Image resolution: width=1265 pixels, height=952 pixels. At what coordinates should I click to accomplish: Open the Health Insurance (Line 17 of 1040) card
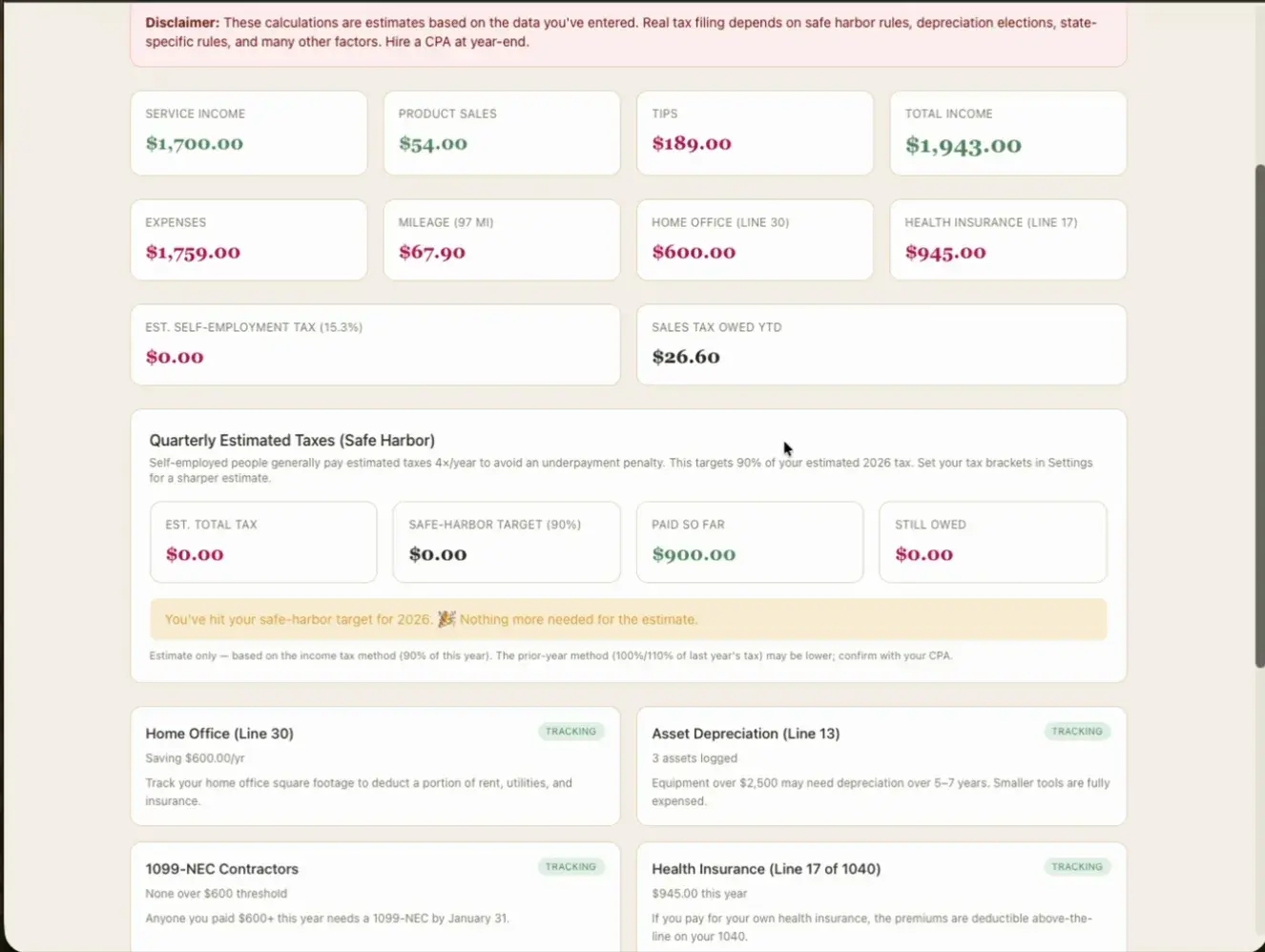coord(881,897)
